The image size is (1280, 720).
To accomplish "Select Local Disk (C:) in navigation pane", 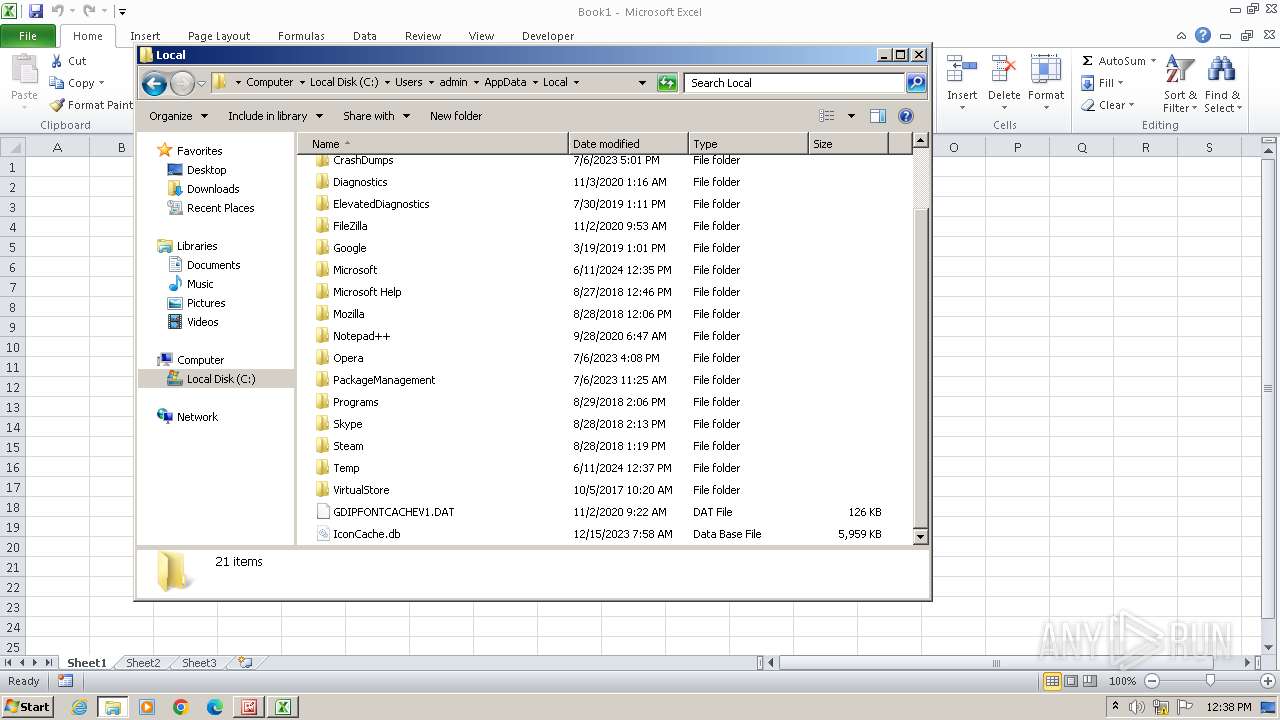I will tap(220, 379).
